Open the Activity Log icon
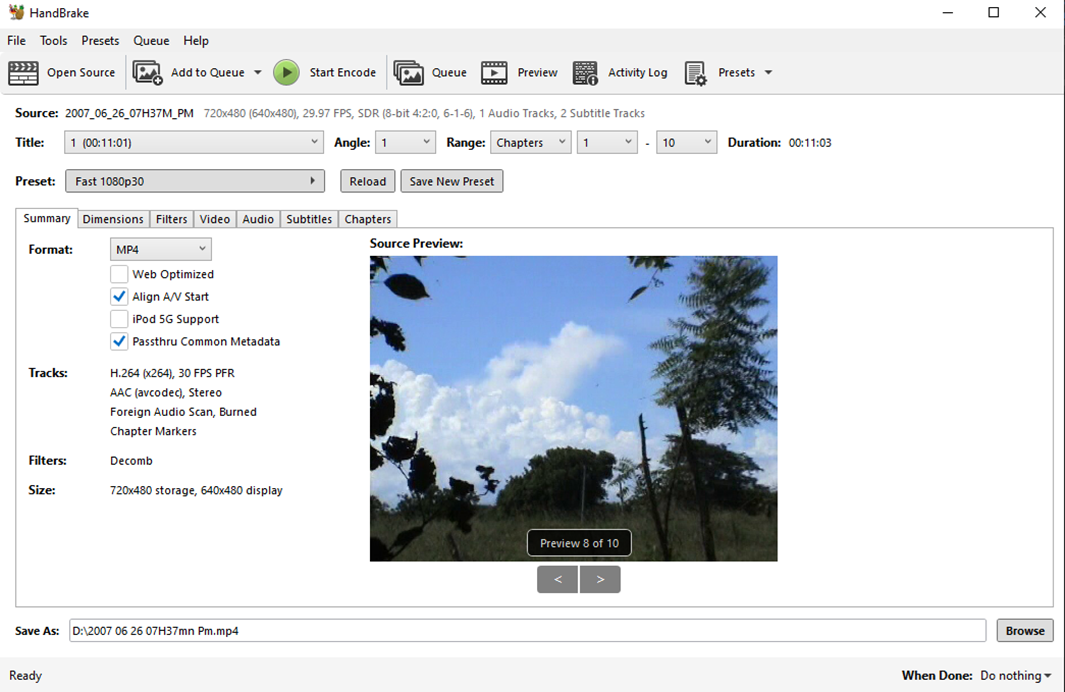 (x=585, y=73)
